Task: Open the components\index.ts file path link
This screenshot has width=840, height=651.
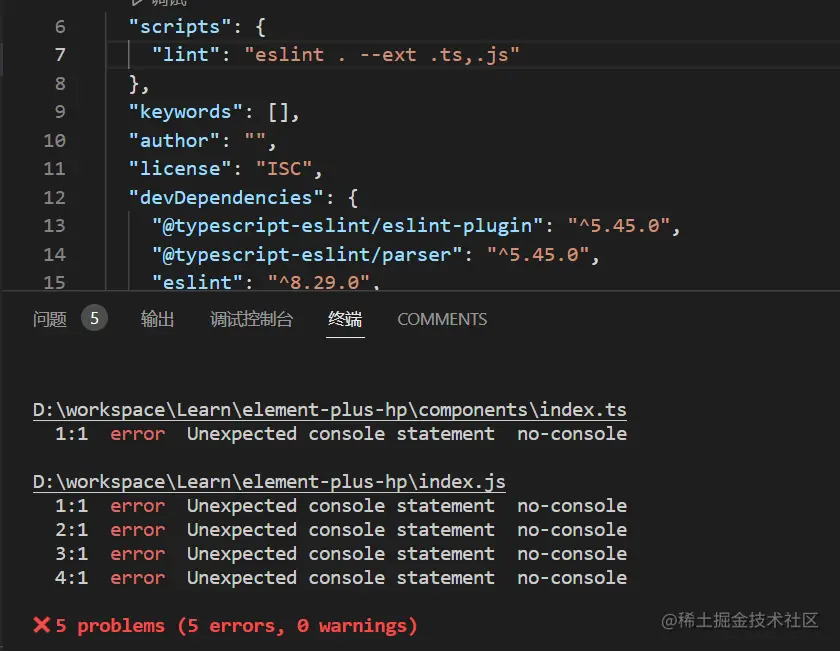Action: tap(329, 410)
